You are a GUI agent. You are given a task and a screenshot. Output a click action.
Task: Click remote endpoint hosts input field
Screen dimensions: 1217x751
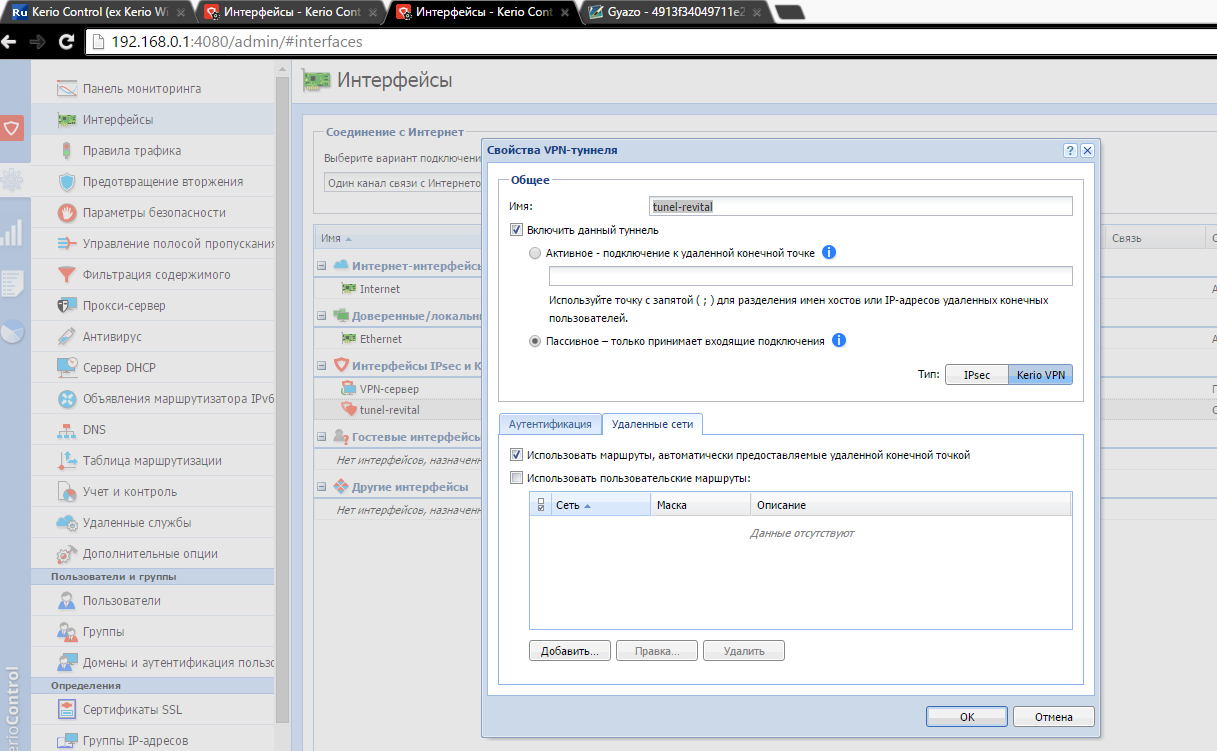tap(811, 276)
